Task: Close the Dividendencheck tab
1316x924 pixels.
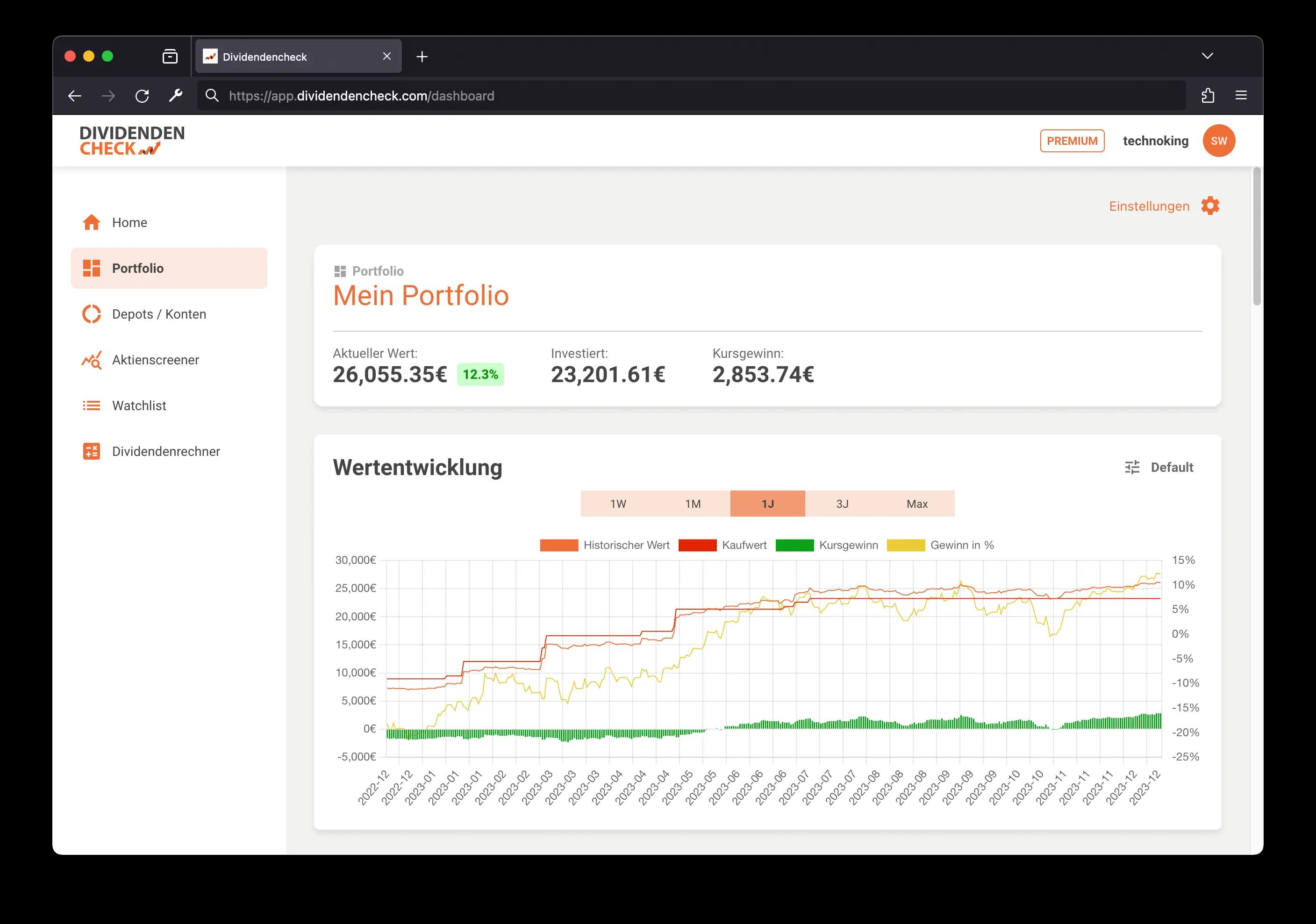Action: point(387,56)
